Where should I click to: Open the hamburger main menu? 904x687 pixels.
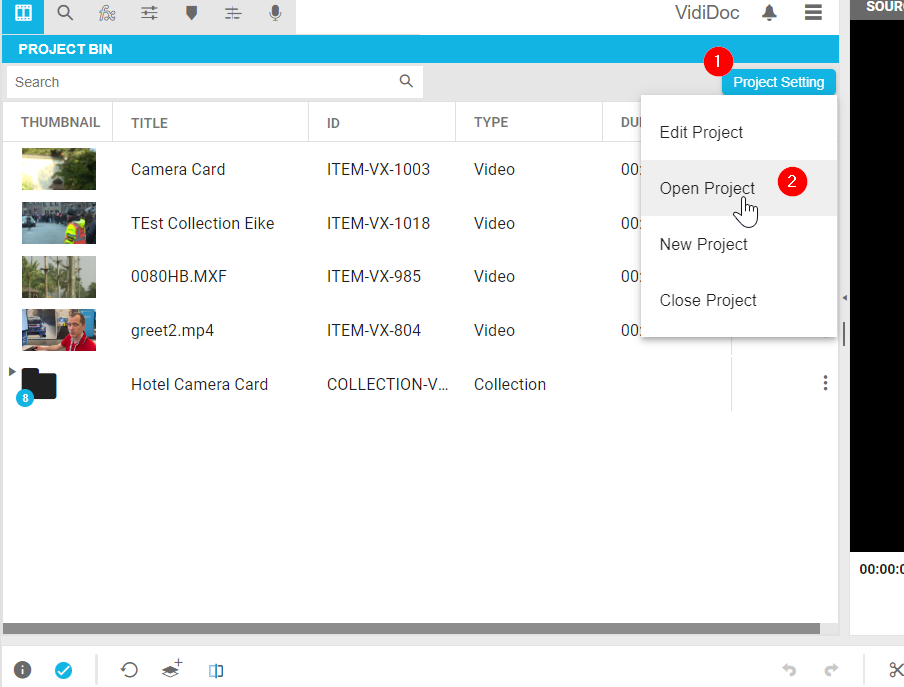[x=813, y=13]
